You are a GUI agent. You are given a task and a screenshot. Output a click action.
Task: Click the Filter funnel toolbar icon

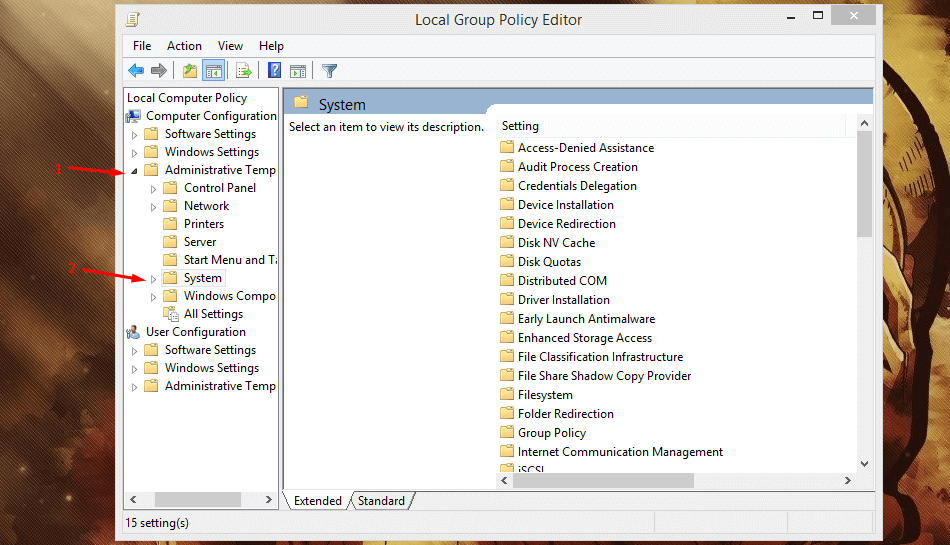click(329, 71)
